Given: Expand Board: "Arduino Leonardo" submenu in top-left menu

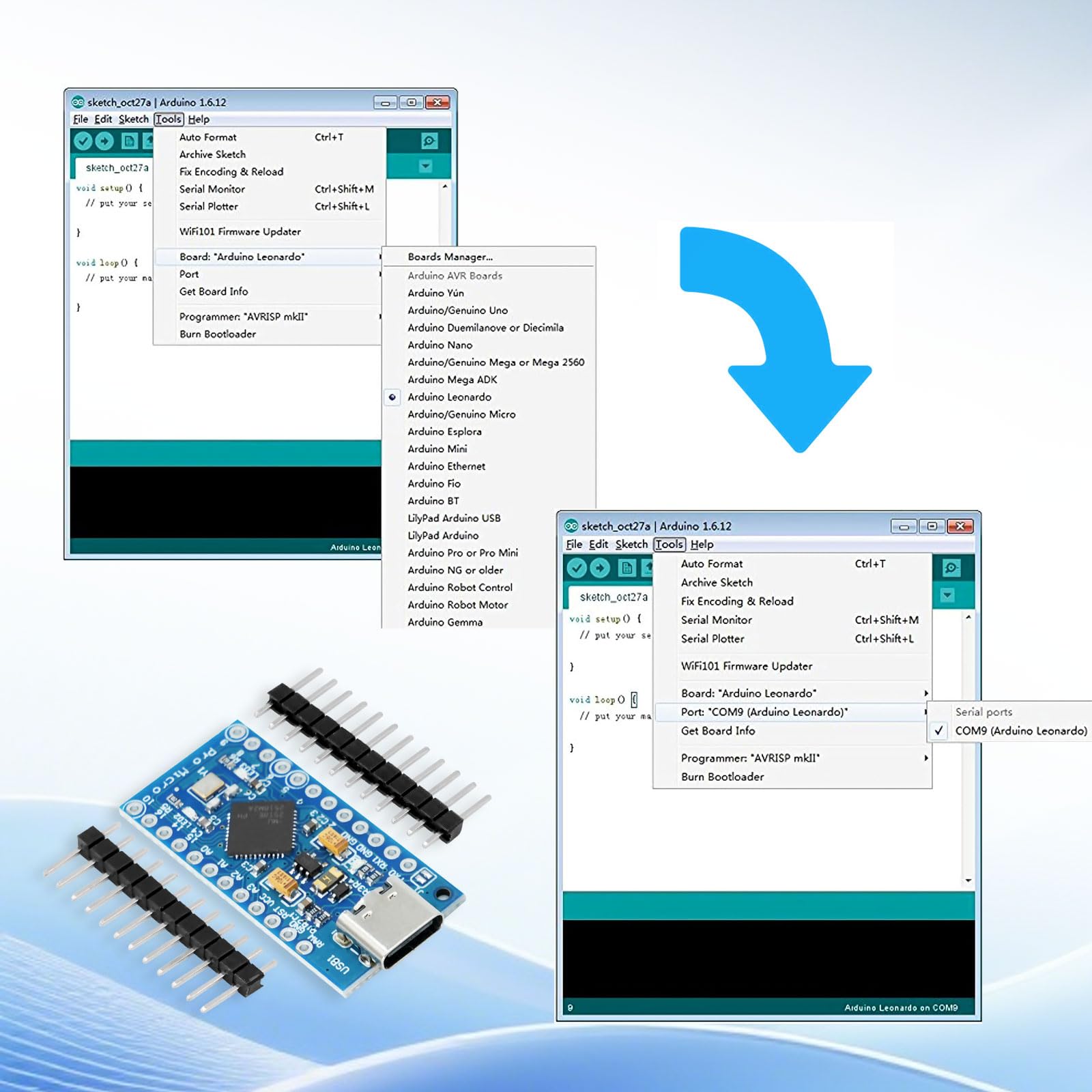Looking at the screenshot, I should pos(268,257).
